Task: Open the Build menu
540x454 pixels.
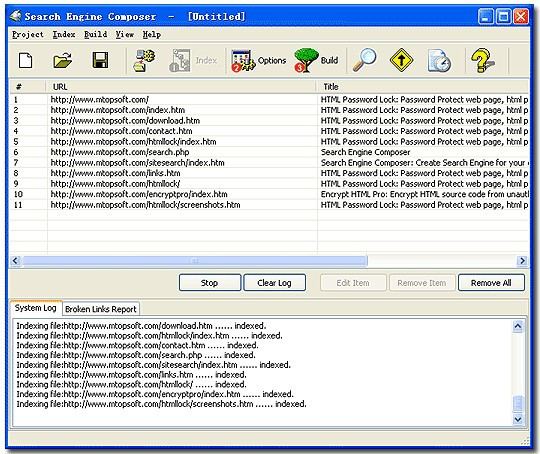Action: (95, 34)
